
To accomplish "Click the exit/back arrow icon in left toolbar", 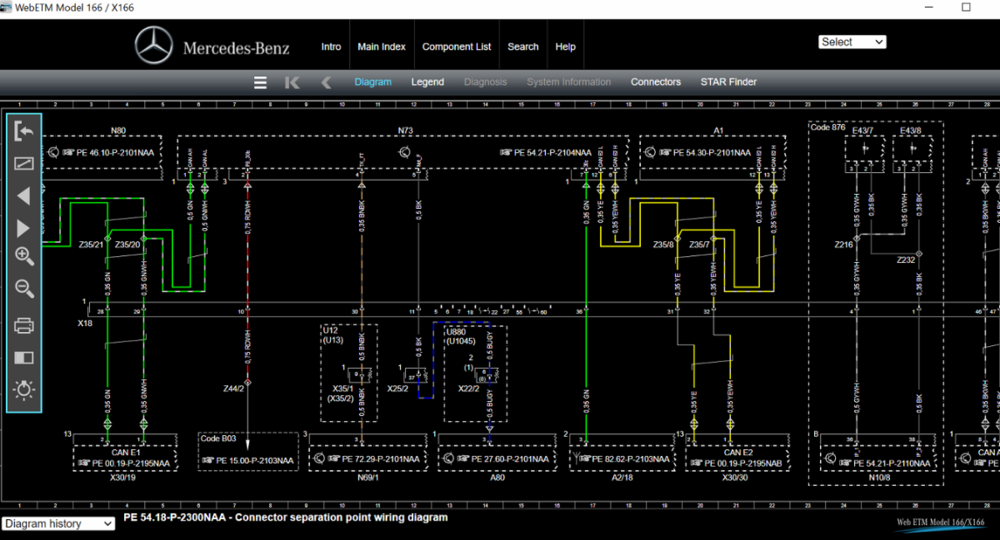I will [x=24, y=132].
